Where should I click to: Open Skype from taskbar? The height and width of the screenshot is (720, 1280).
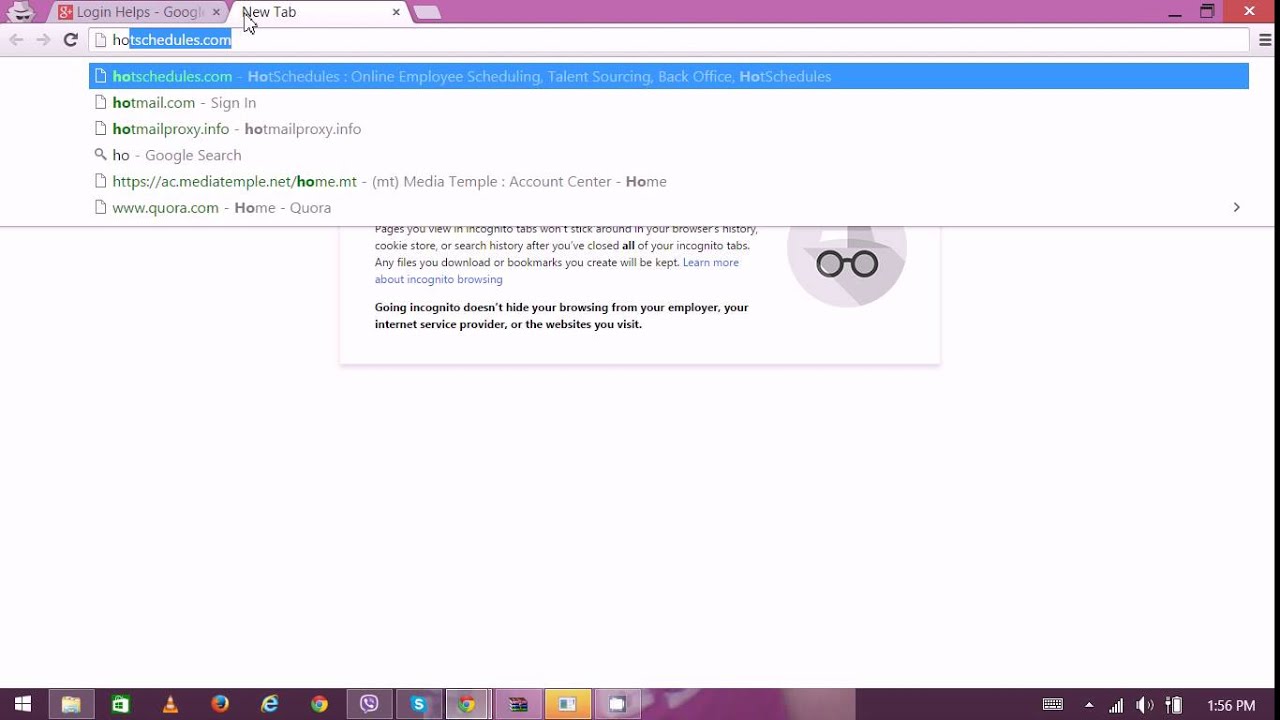pos(419,704)
